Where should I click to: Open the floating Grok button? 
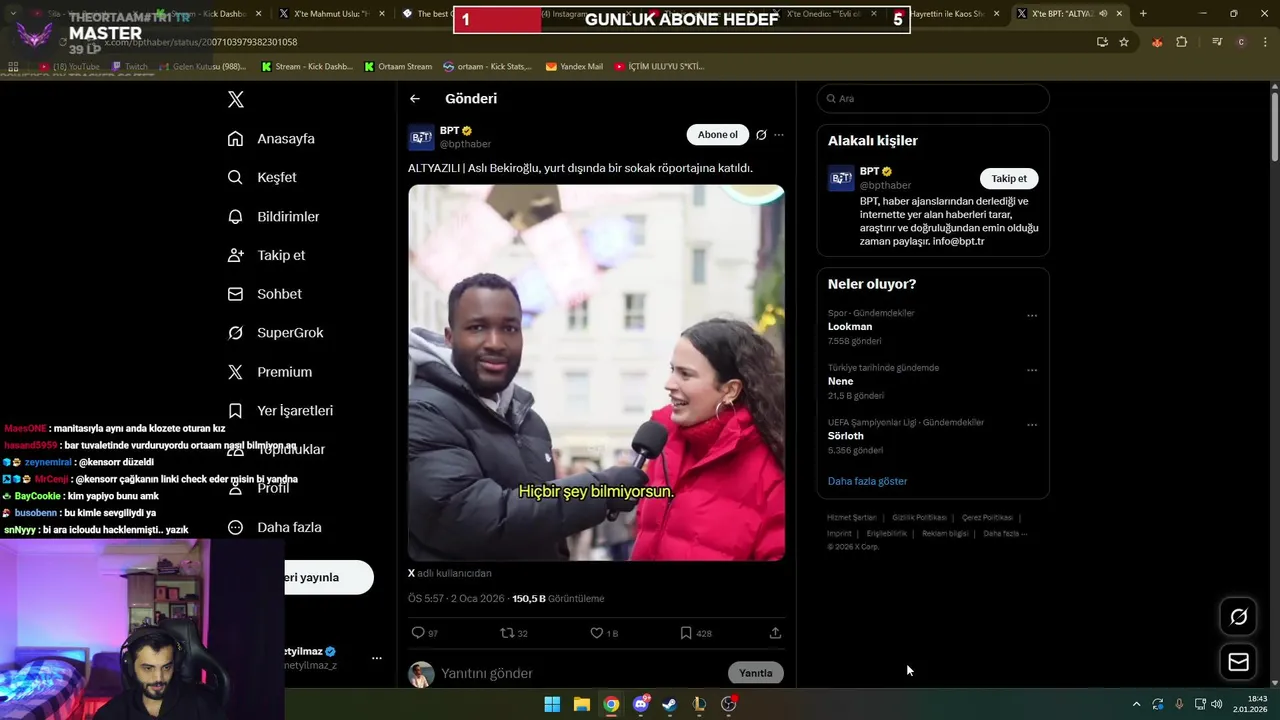pyautogui.click(x=1238, y=617)
